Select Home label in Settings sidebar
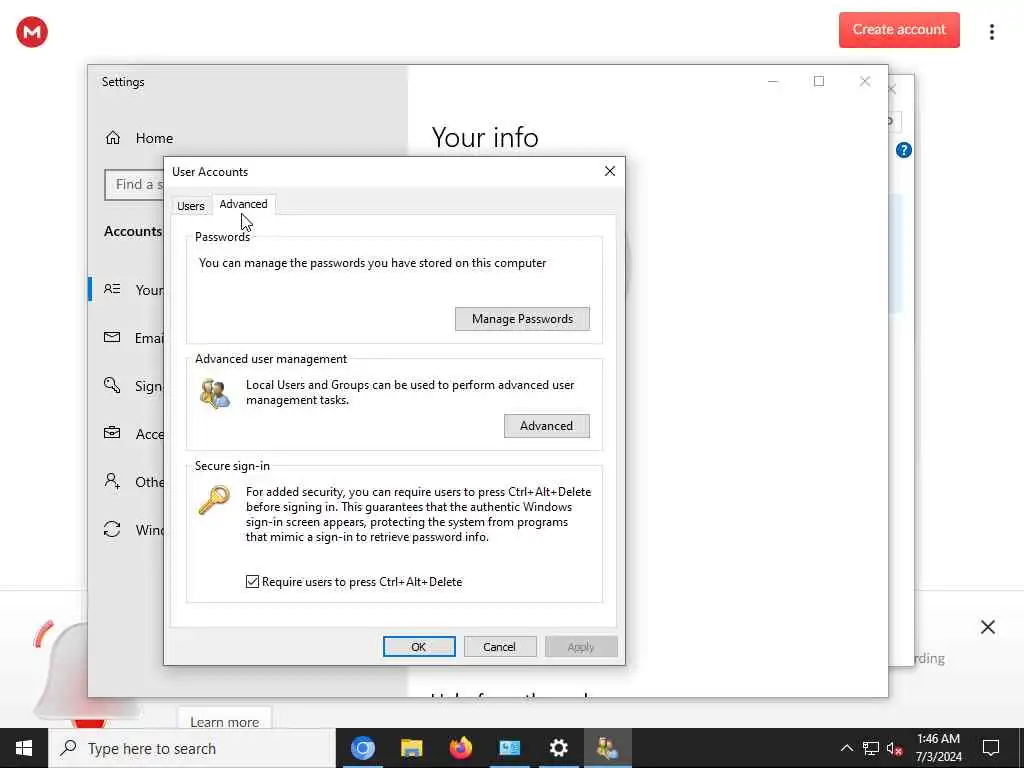The width and height of the screenshot is (1024, 768). coord(154,138)
